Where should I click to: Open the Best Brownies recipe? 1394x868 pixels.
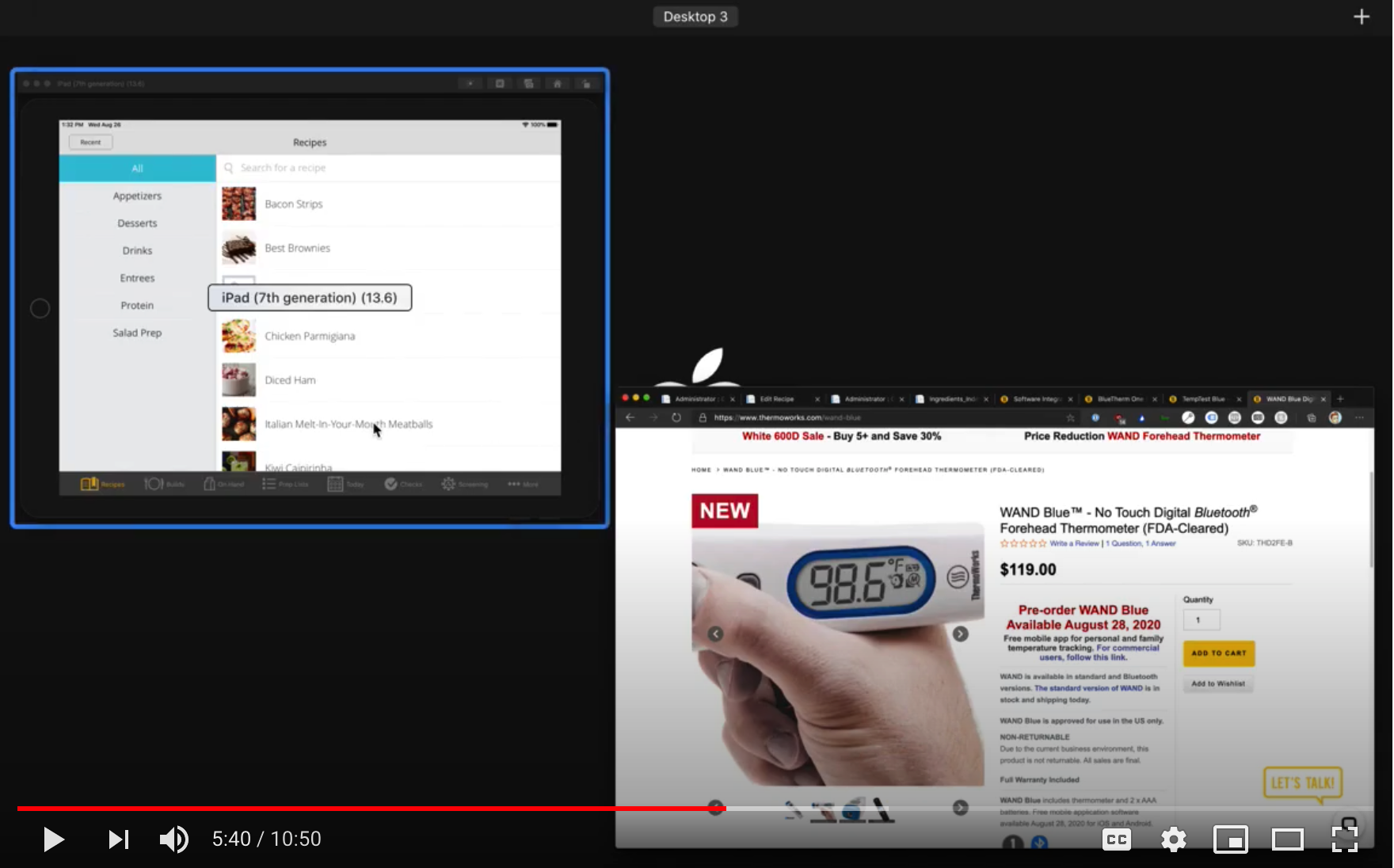[388, 248]
